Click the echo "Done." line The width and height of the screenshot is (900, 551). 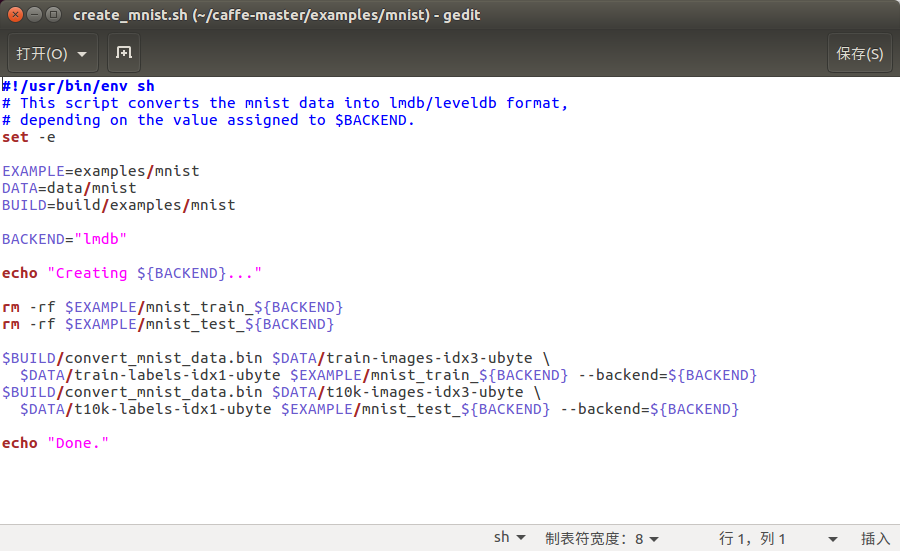pyautogui.click(x=55, y=443)
